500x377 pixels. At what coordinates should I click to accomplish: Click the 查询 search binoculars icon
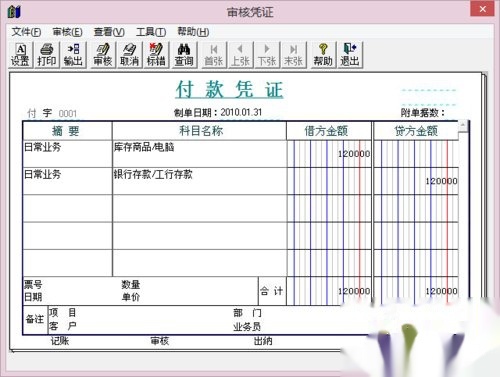coord(184,55)
